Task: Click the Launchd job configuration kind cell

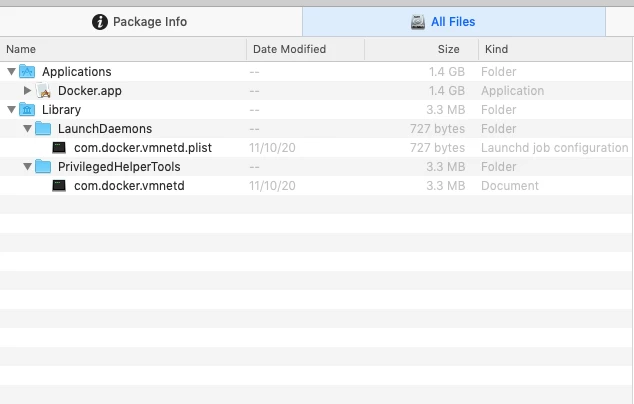Action: 555,148
